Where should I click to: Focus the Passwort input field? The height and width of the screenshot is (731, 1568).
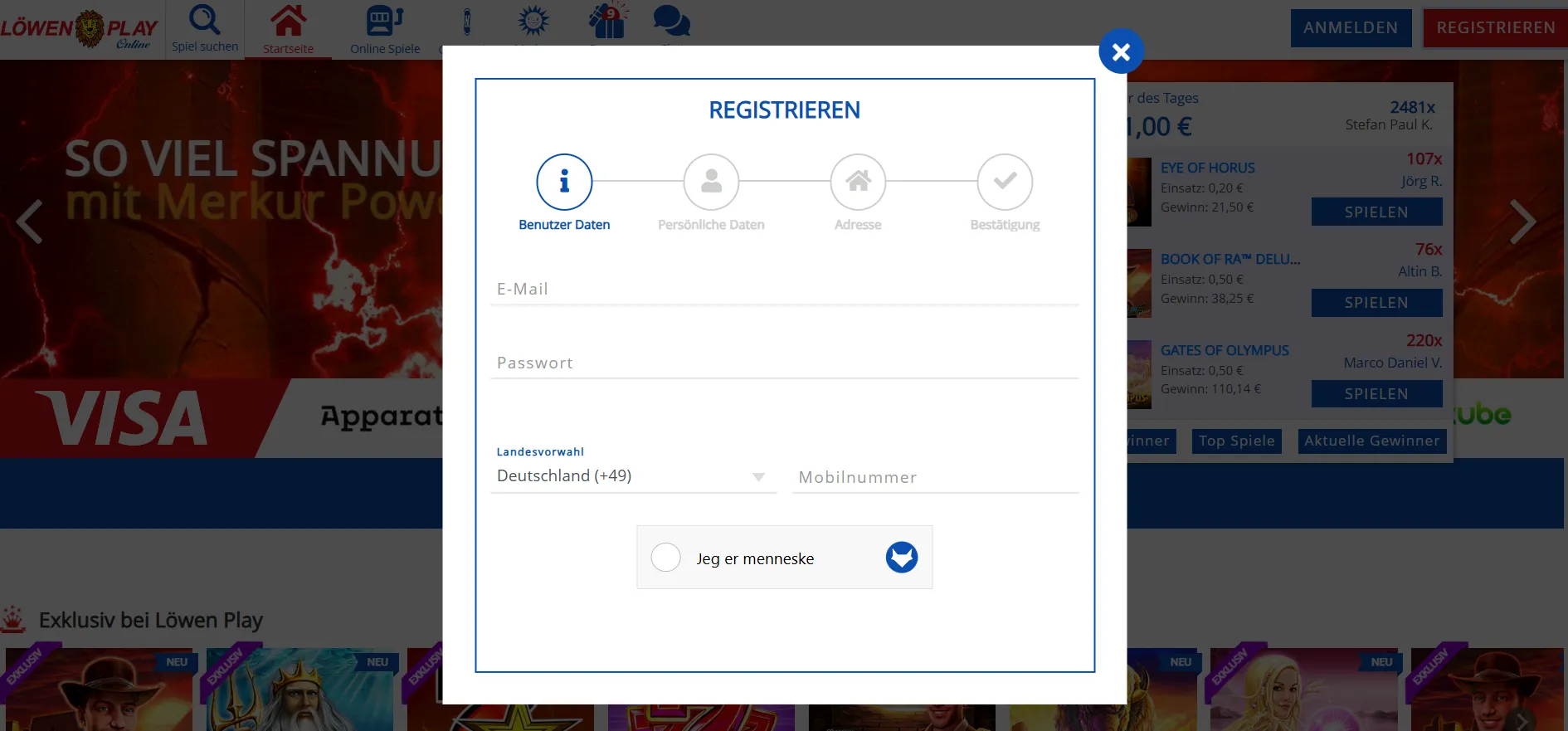pos(784,363)
